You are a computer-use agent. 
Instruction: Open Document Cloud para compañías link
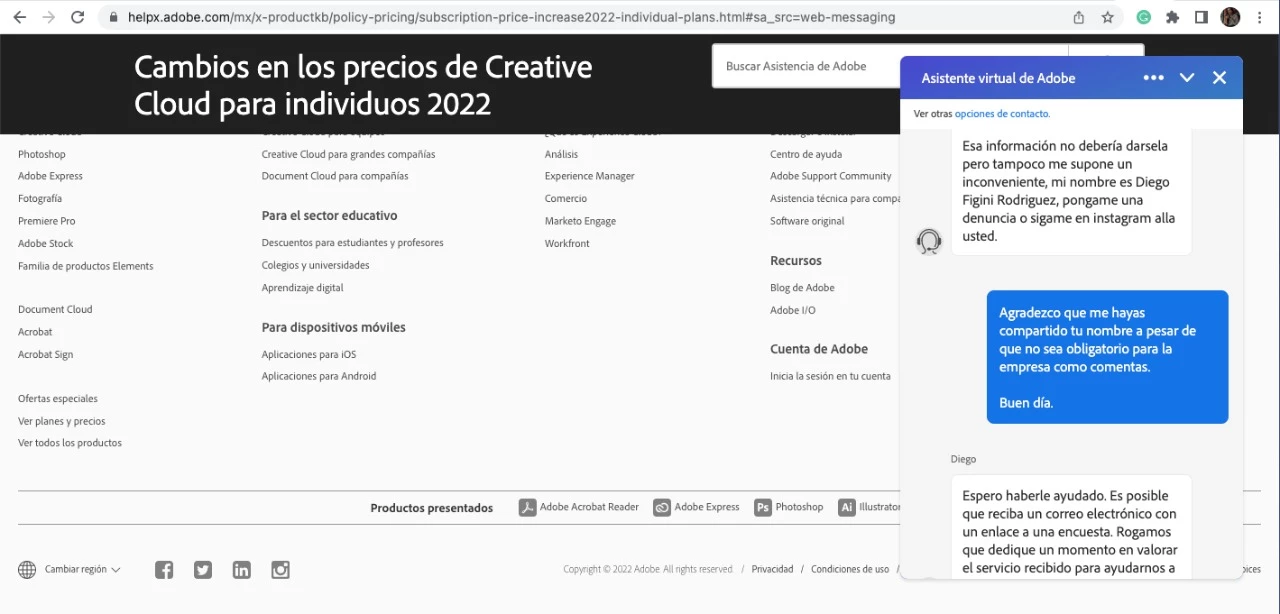point(335,176)
